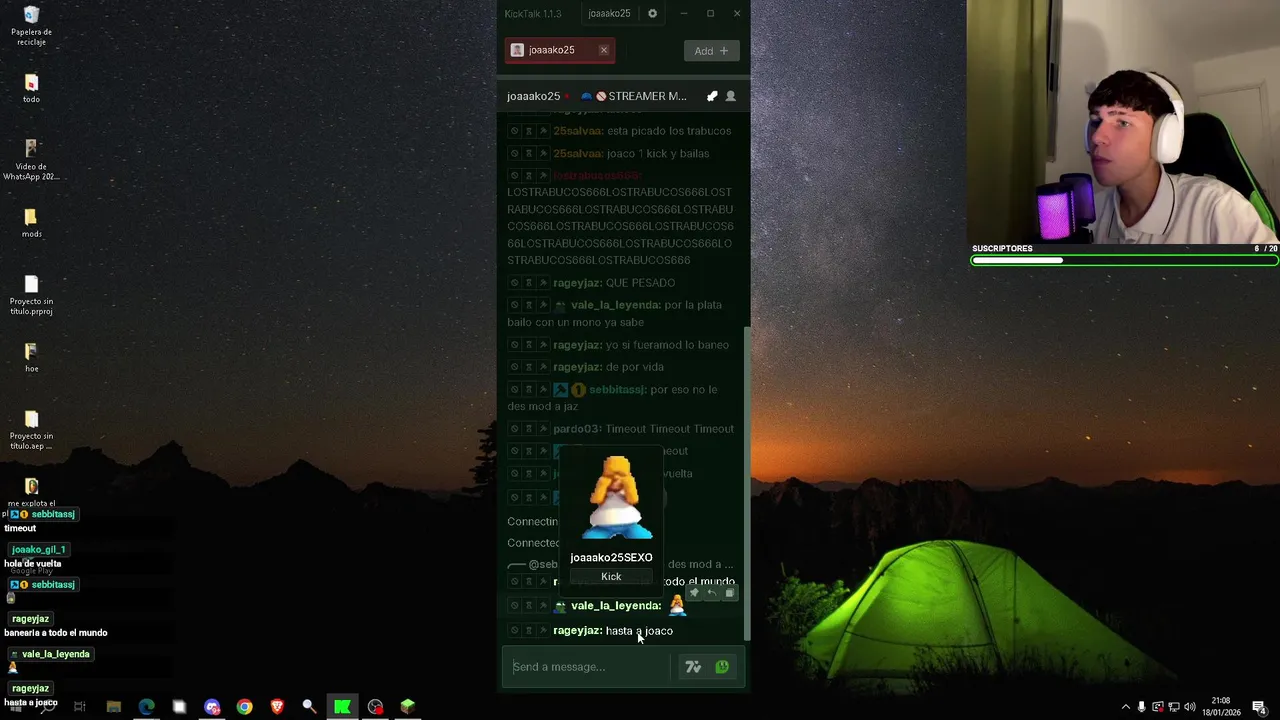Open pinned message icon in chat header

pos(712,96)
